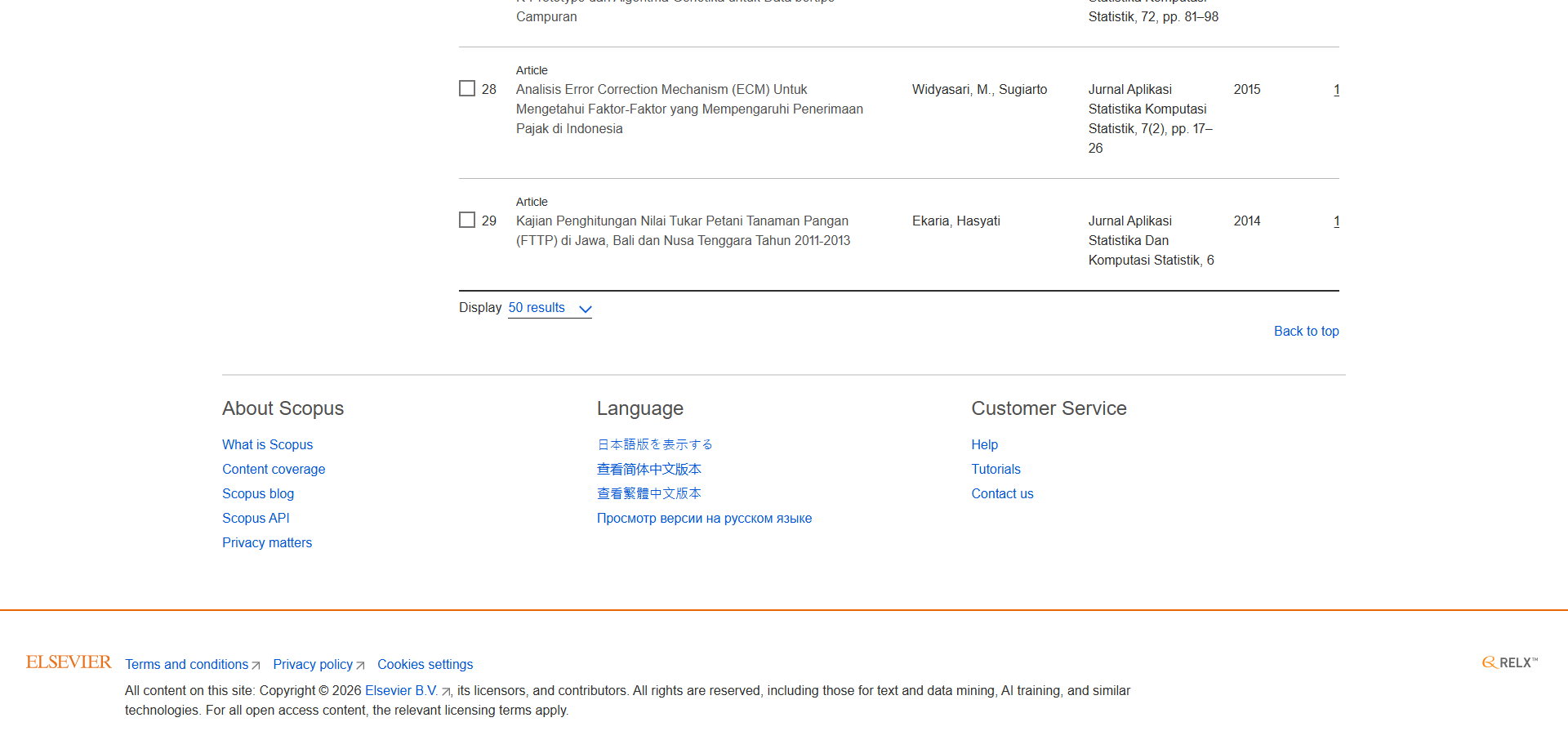Open the Display 50 results dropdown
The width and height of the screenshot is (1568, 740).
point(550,308)
